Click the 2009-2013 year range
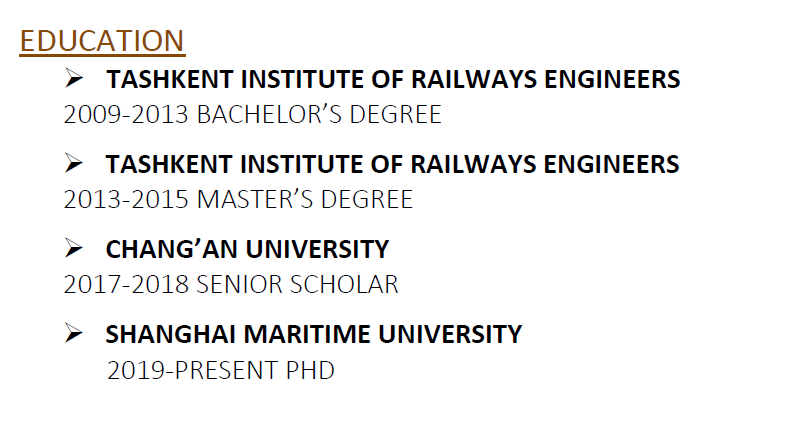 coord(127,115)
